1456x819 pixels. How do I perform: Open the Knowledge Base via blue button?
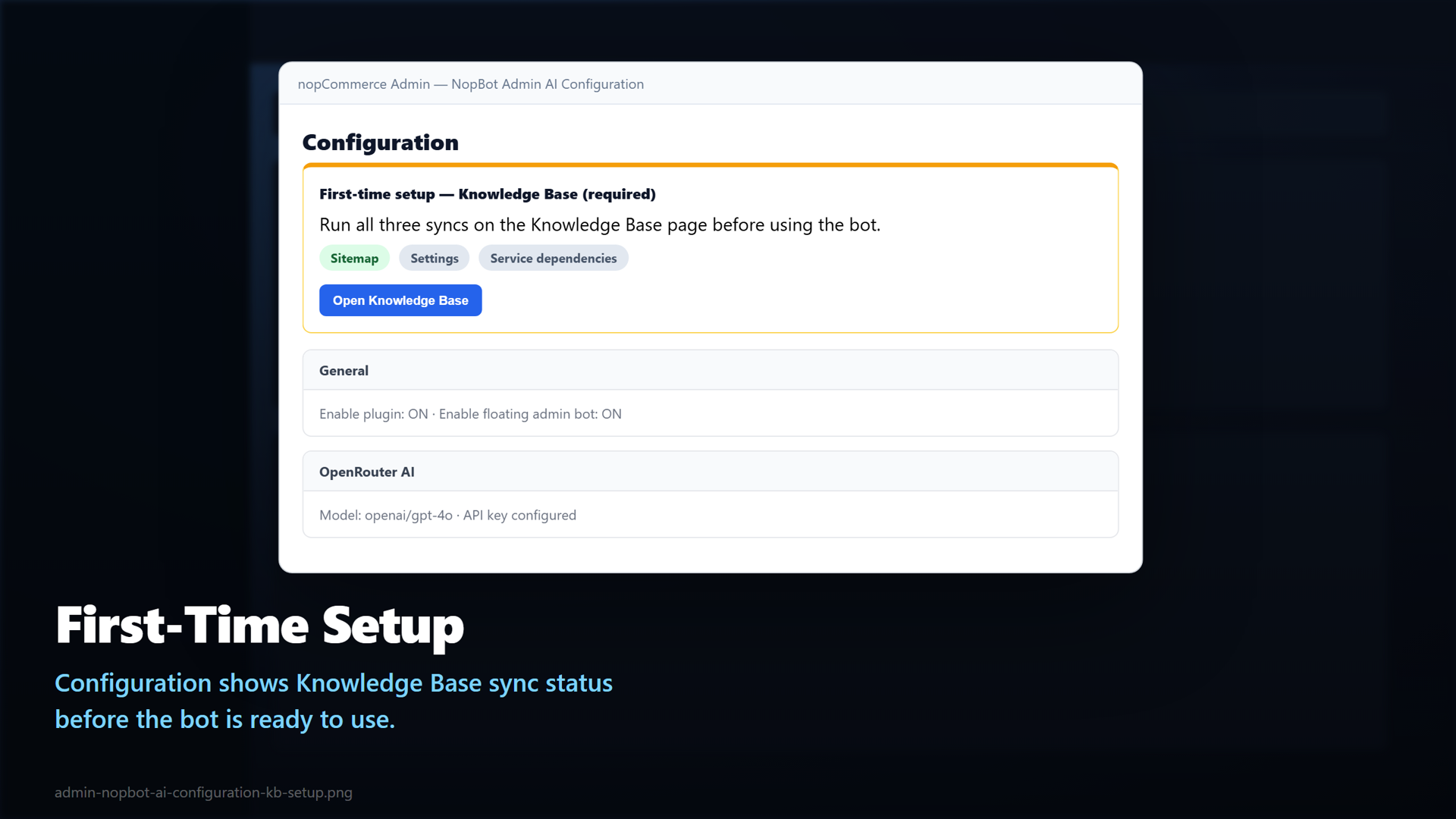pos(400,300)
